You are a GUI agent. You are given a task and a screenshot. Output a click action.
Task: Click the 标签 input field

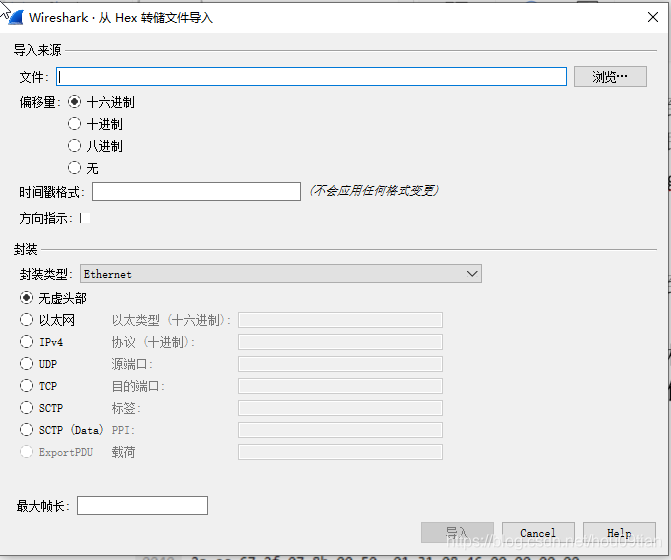coord(340,408)
